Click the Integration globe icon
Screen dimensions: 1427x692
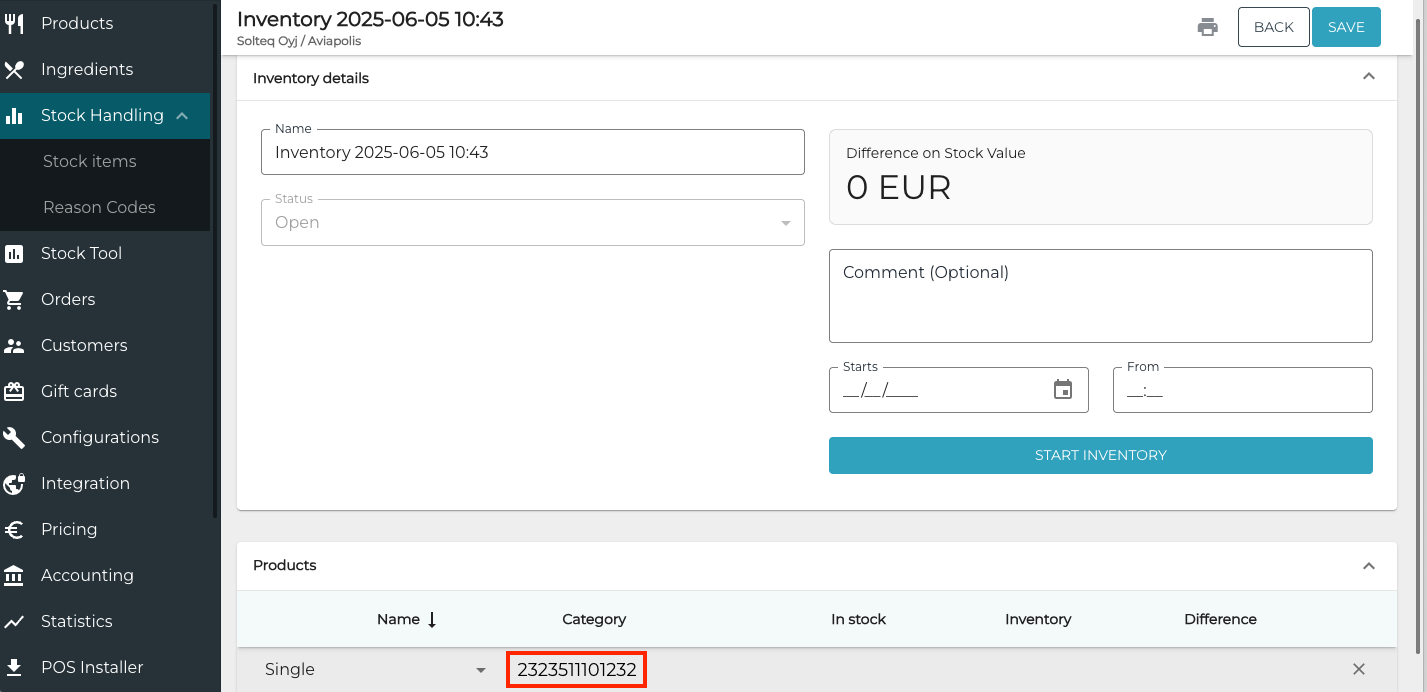tap(14, 483)
